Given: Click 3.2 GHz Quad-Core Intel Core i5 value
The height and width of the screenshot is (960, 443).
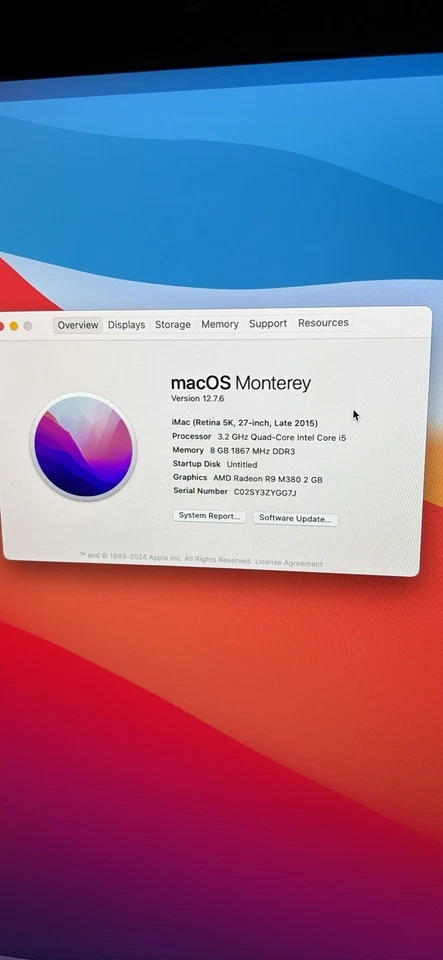Looking at the screenshot, I should click(282, 437).
